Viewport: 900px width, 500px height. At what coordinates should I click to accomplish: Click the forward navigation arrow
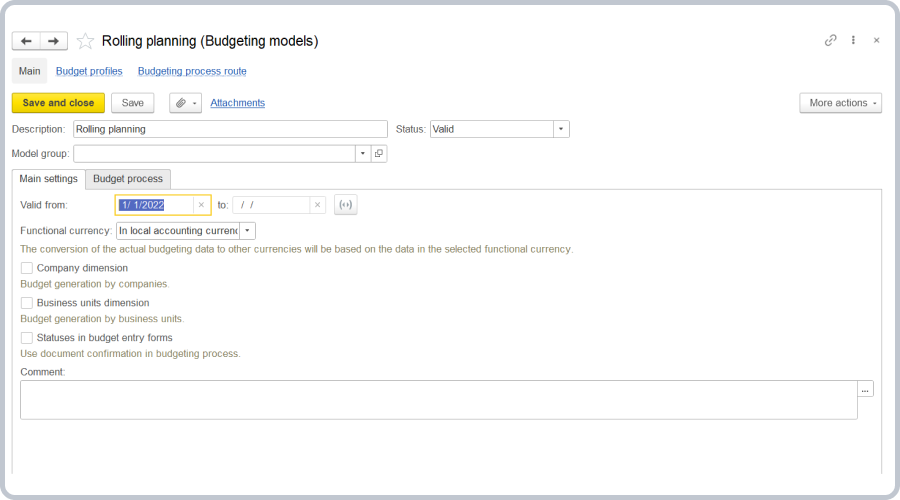54,41
